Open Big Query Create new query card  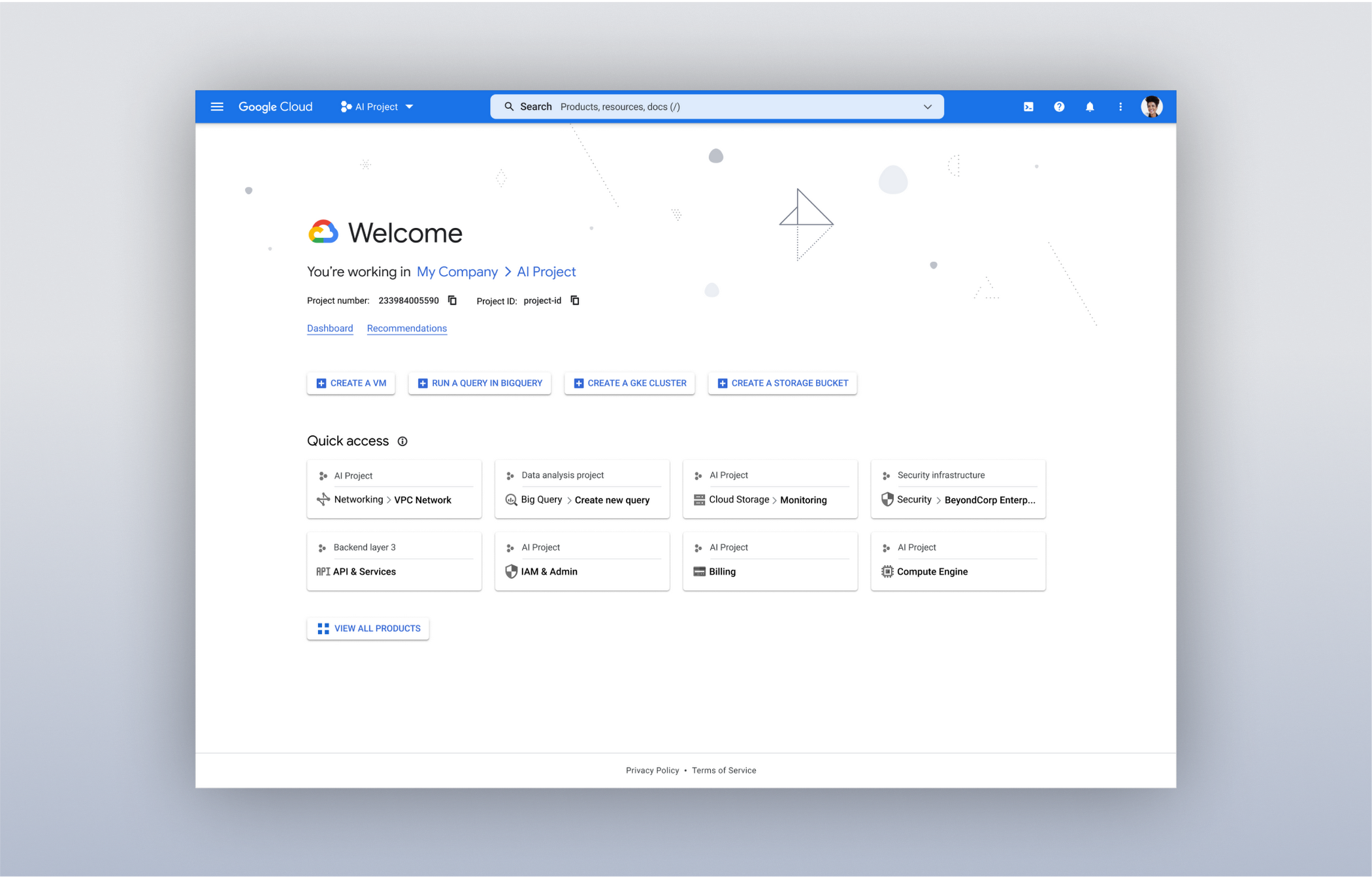582,489
